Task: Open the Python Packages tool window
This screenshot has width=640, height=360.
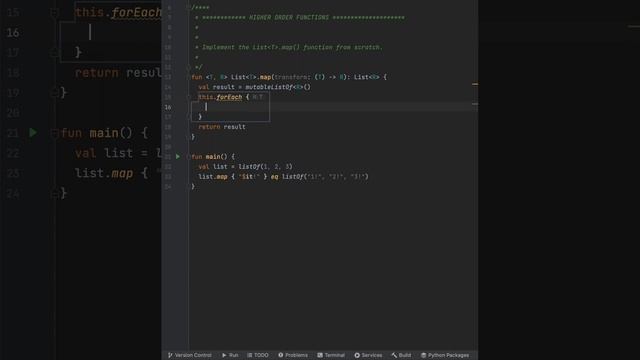Action: (445, 355)
